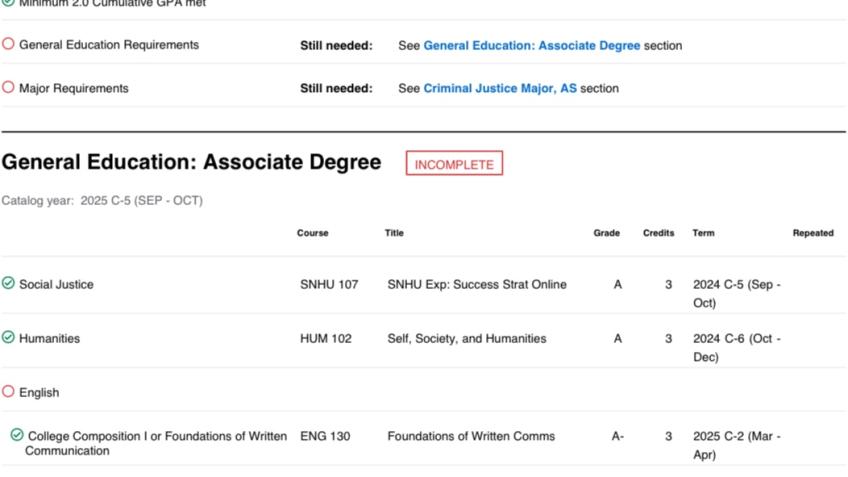Click the General Education Requirements label

pyautogui.click(x=109, y=45)
